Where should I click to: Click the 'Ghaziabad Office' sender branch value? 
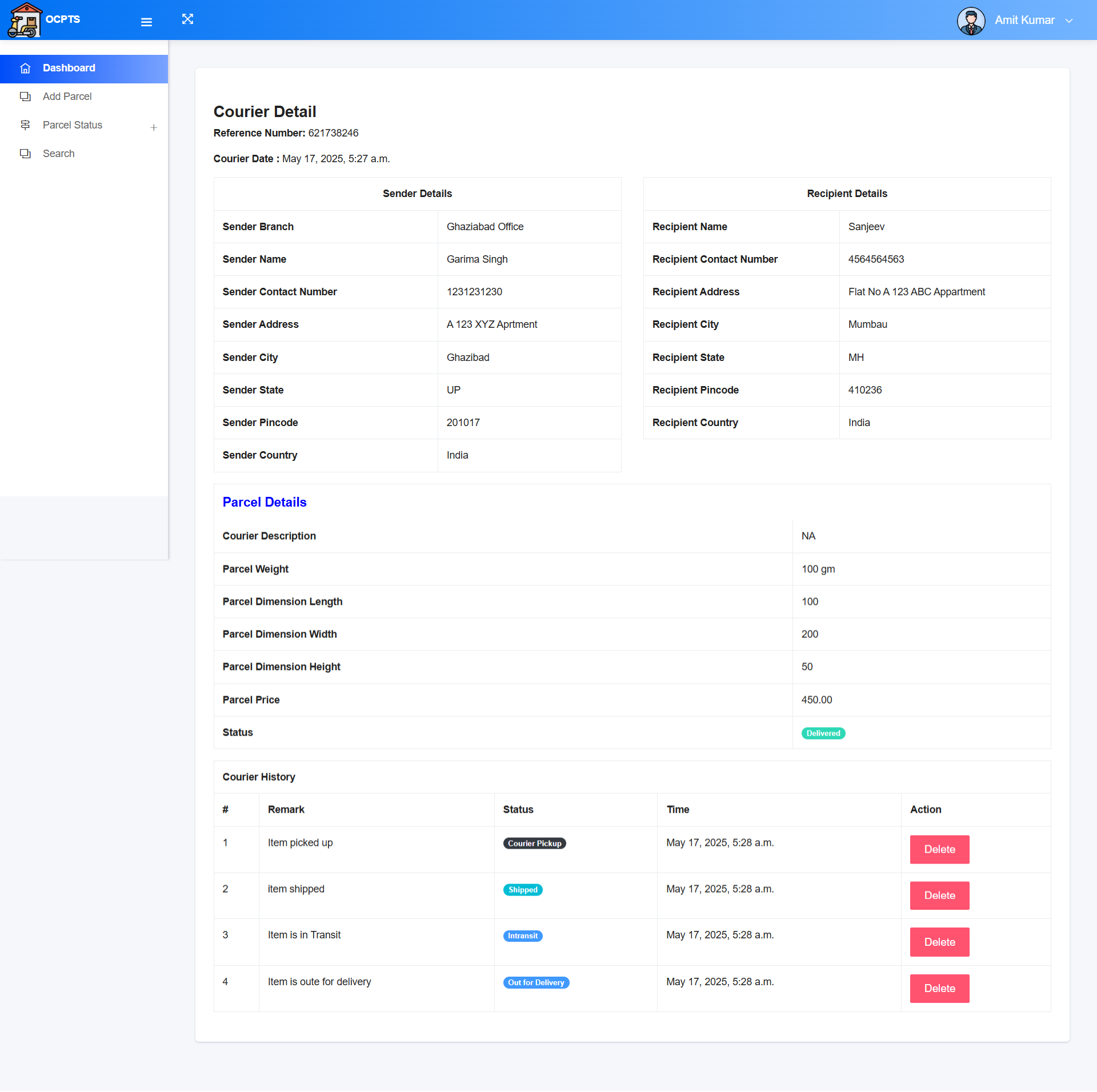tap(485, 227)
